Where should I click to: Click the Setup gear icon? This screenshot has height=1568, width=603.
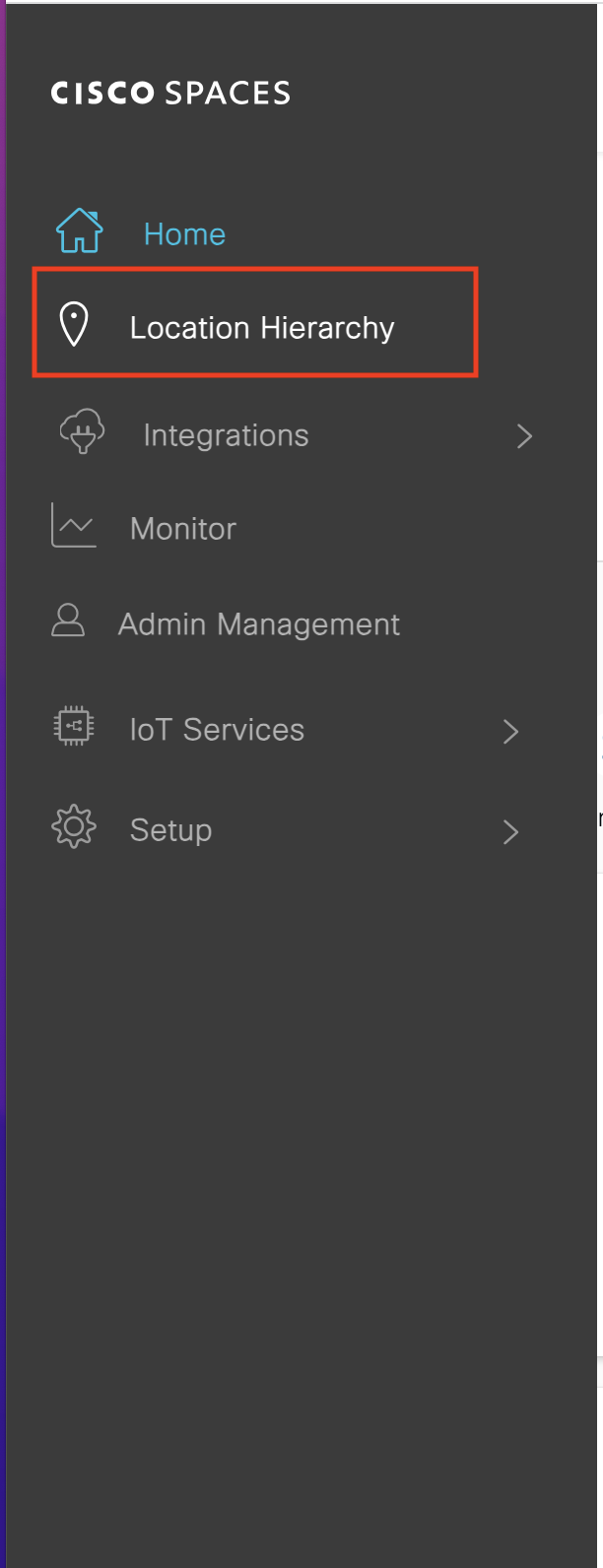[x=74, y=827]
